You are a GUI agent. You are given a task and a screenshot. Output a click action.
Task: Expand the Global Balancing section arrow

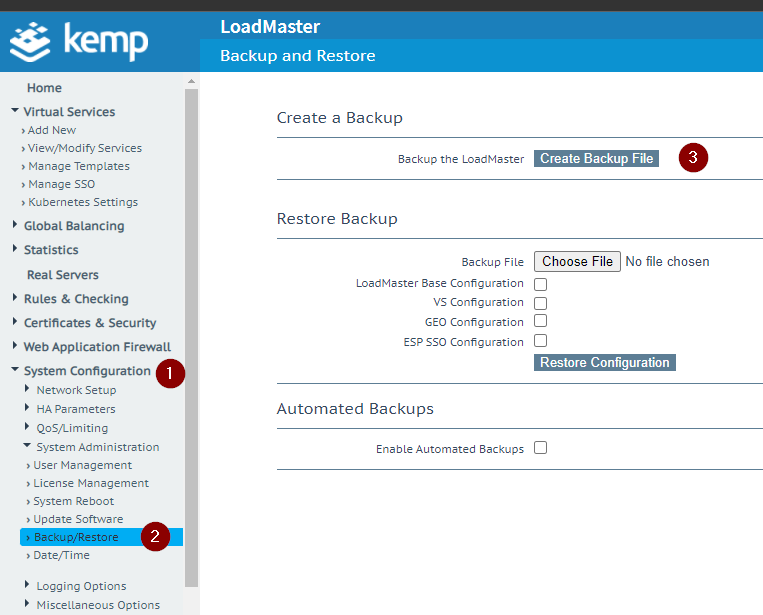(15, 224)
